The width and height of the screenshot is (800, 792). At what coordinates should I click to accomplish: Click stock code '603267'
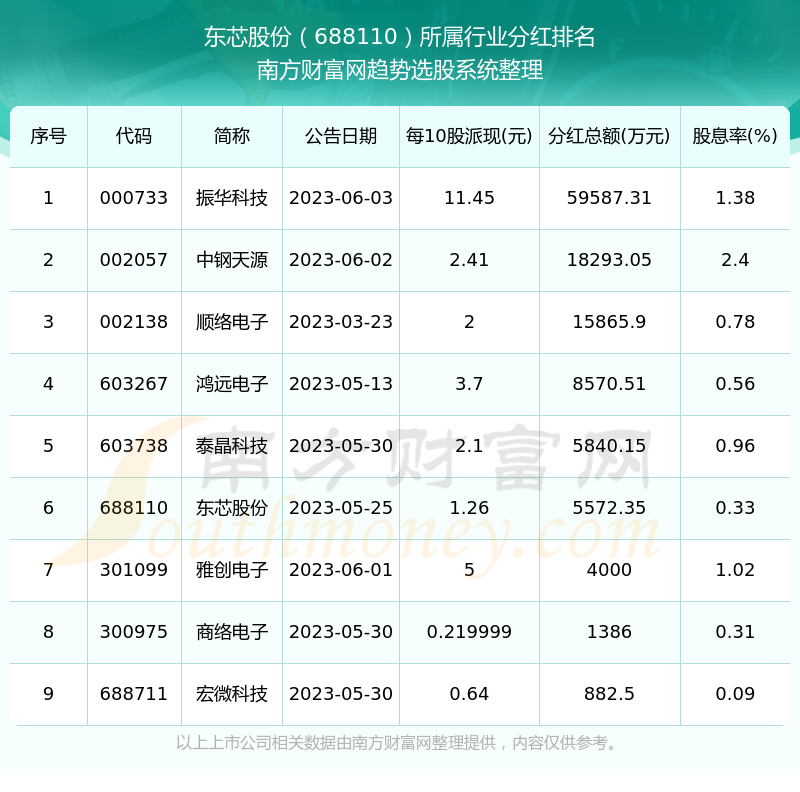click(134, 384)
